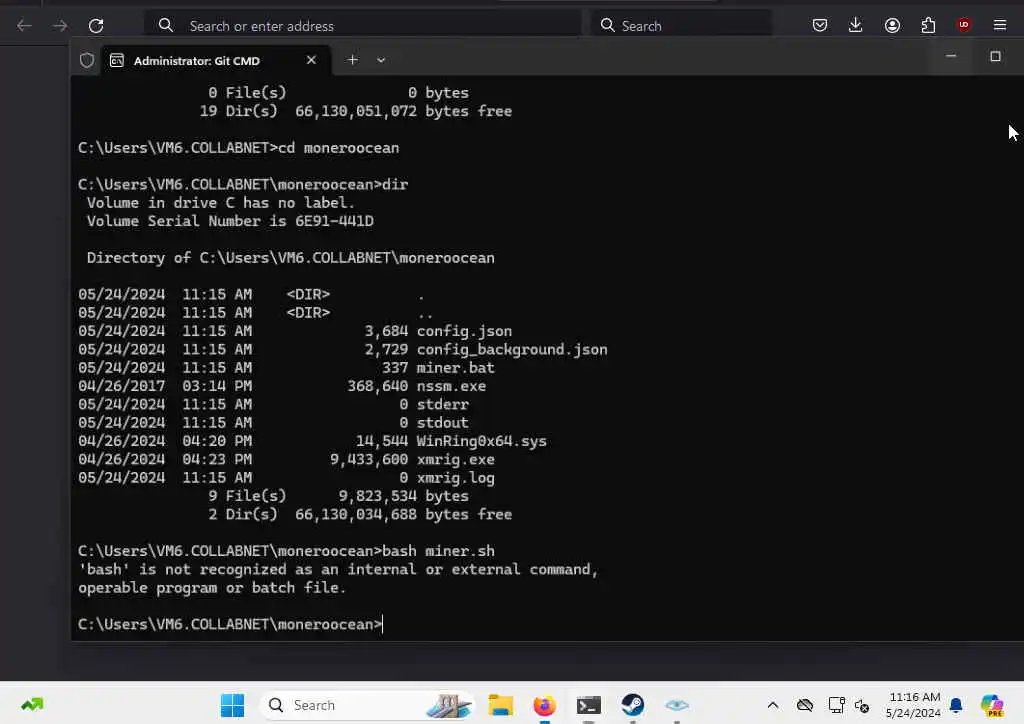The width and height of the screenshot is (1024, 724).
Task: Open Firefox from the taskbar
Action: pyautogui.click(x=544, y=705)
